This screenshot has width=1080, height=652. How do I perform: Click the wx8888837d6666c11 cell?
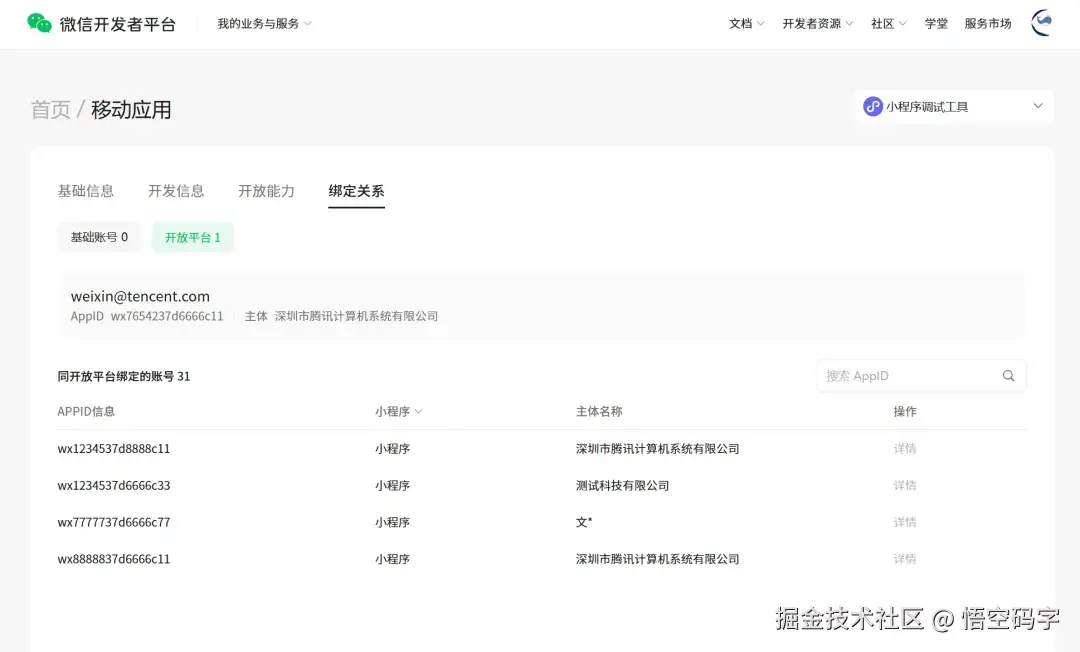pos(114,559)
